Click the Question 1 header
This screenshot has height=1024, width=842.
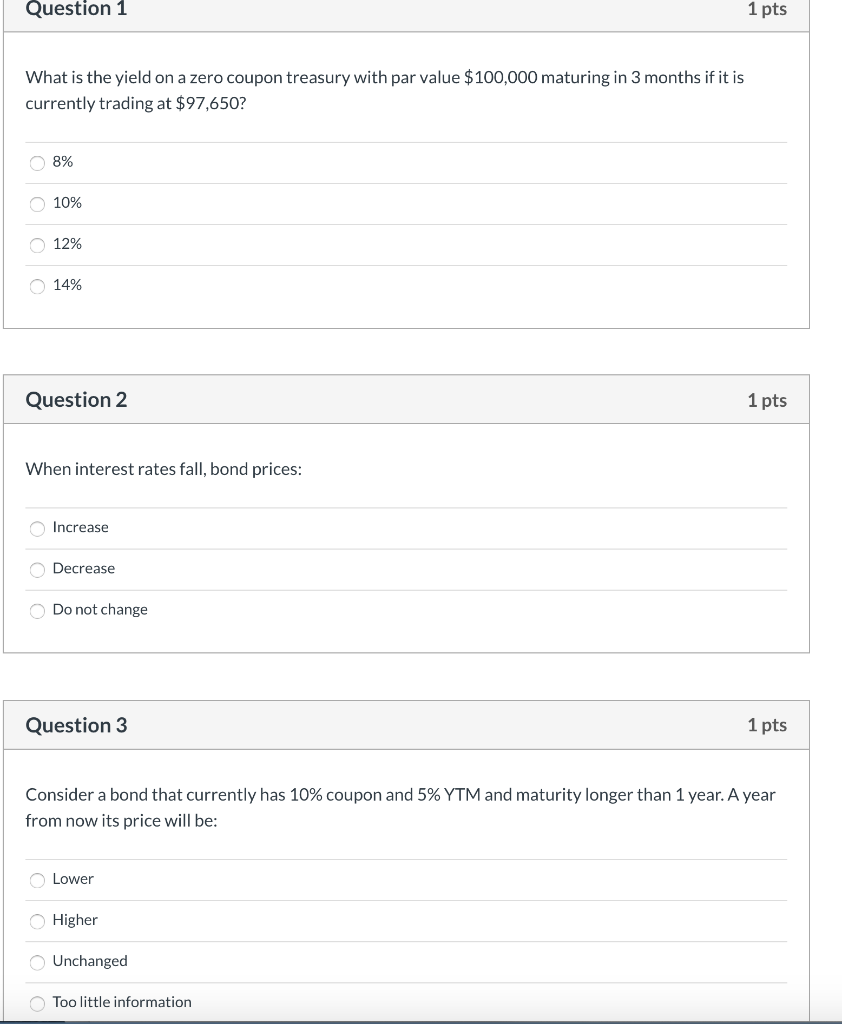(x=76, y=11)
